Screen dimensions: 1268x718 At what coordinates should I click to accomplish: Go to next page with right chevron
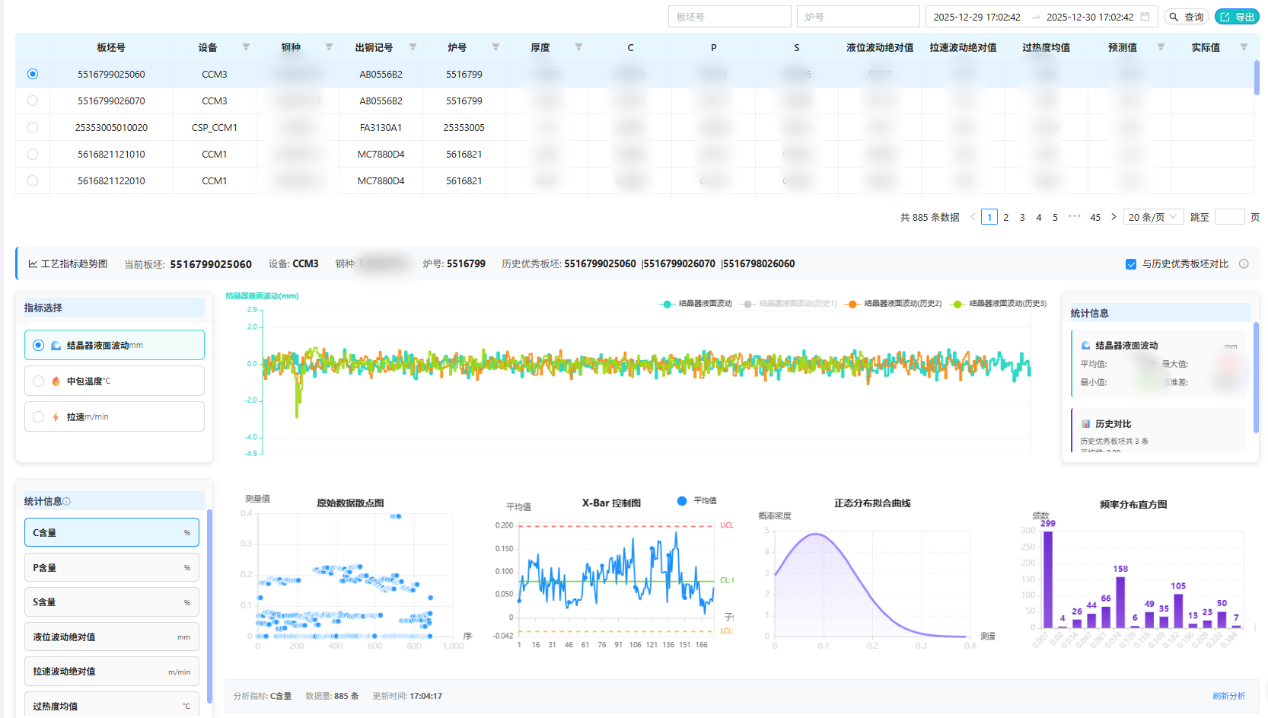pyautogui.click(x=1113, y=217)
